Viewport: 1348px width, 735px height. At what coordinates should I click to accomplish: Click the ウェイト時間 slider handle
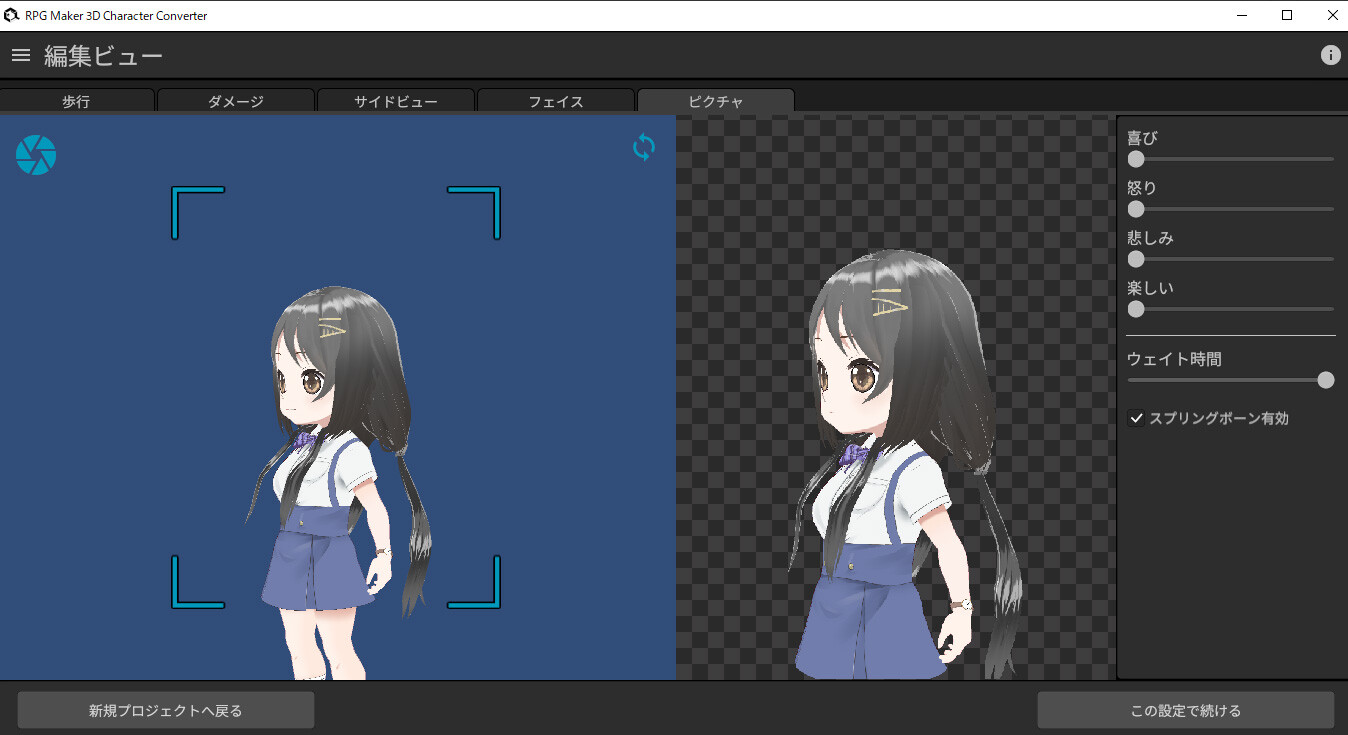1325,380
